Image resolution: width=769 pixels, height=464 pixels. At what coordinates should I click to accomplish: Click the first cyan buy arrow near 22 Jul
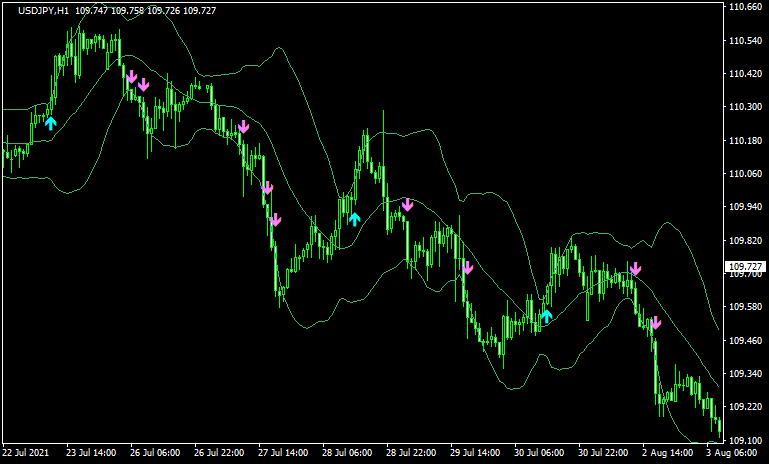pyautogui.click(x=51, y=123)
